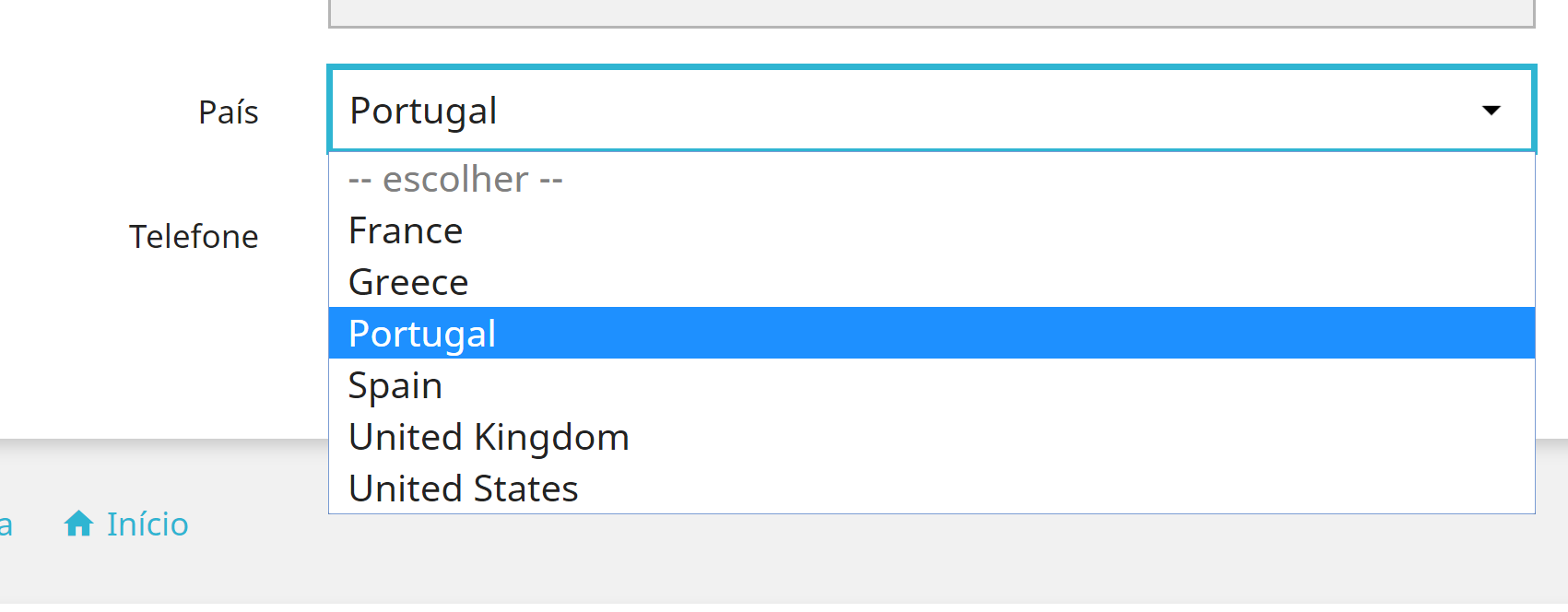Select the '-- escolher --' placeholder option

[455, 179]
